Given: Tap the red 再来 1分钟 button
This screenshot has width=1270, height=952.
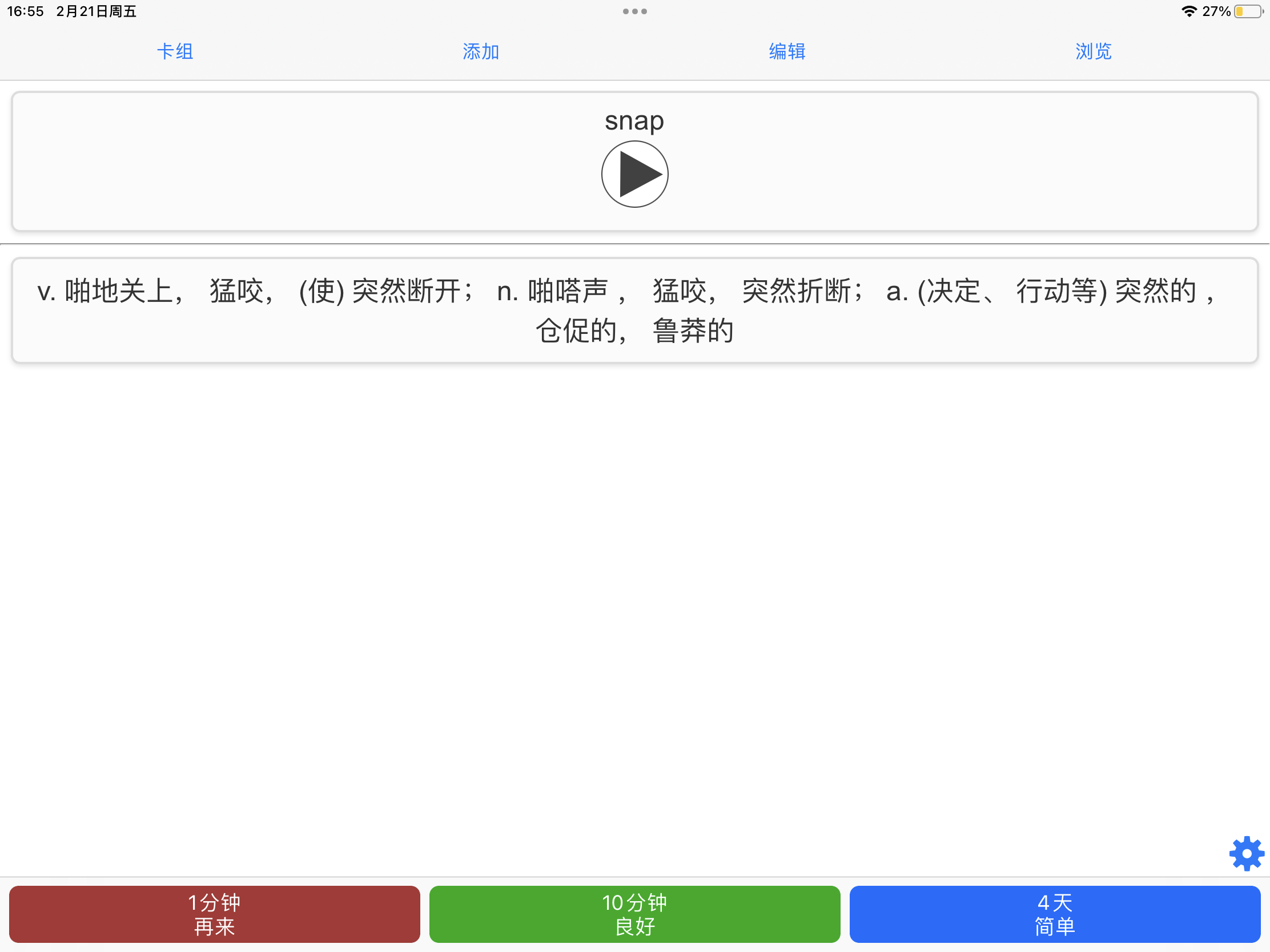Looking at the screenshot, I should tap(214, 914).
